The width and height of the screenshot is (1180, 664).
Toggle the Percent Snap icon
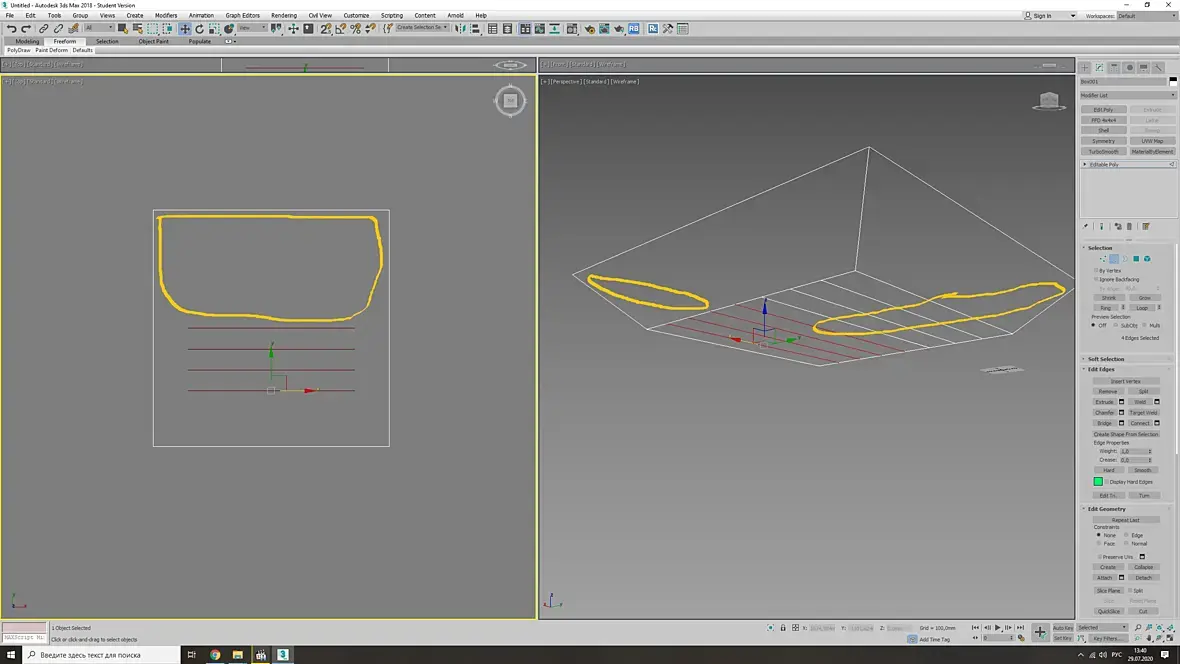click(355, 29)
